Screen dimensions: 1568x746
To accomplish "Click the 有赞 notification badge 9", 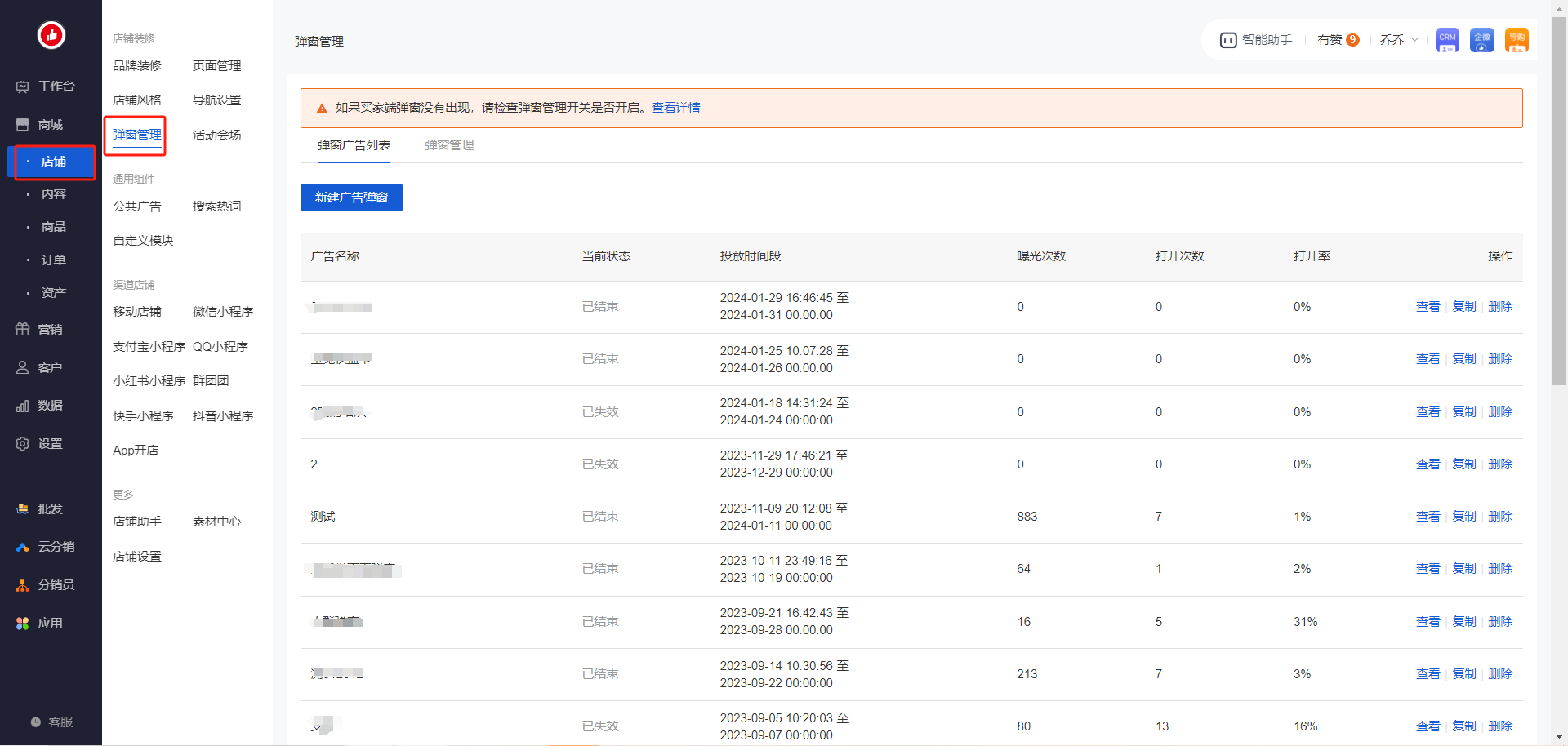I will click(x=1353, y=40).
